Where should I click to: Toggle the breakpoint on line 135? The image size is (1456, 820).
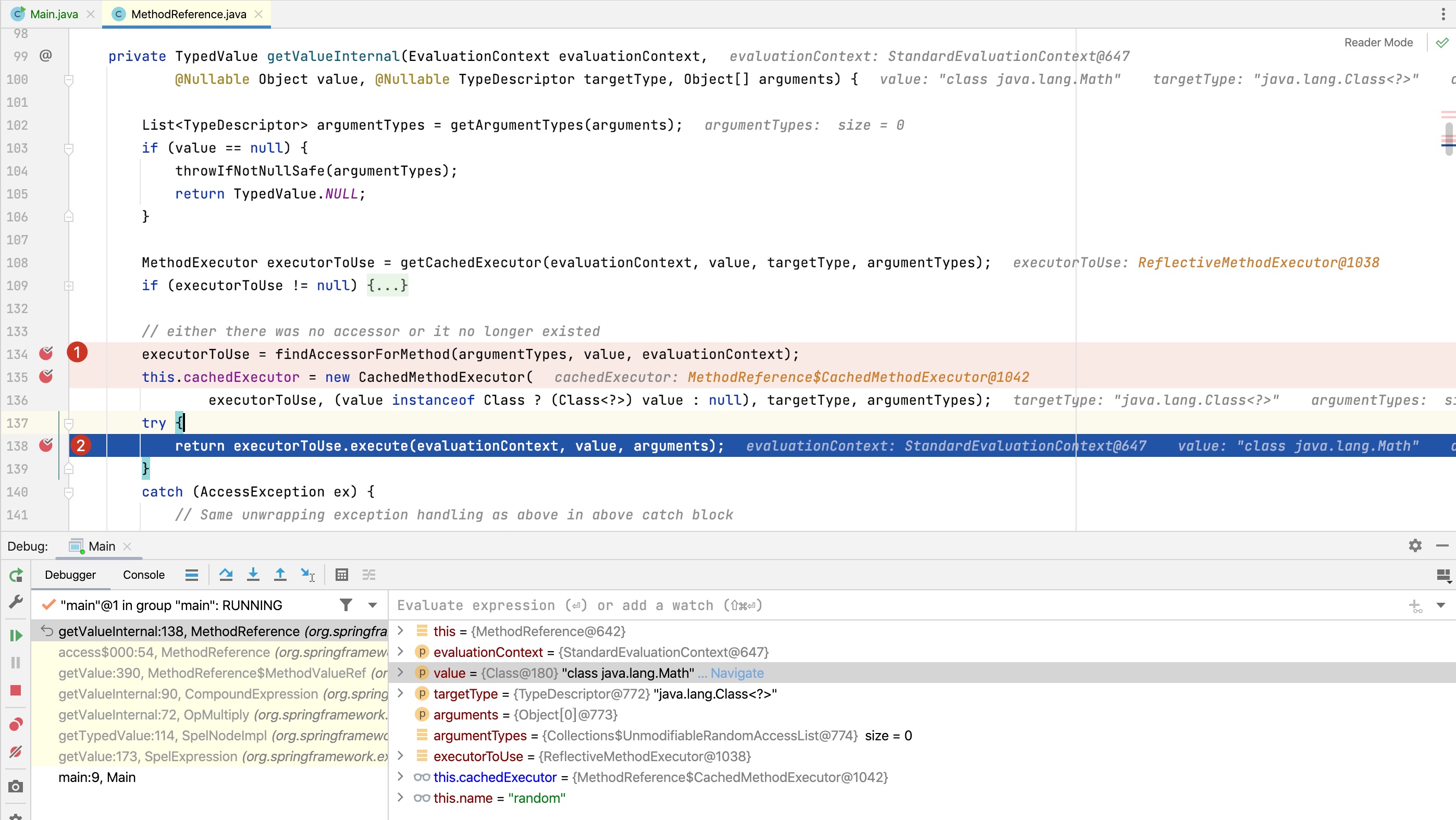pyautogui.click(x=46, y=376)
